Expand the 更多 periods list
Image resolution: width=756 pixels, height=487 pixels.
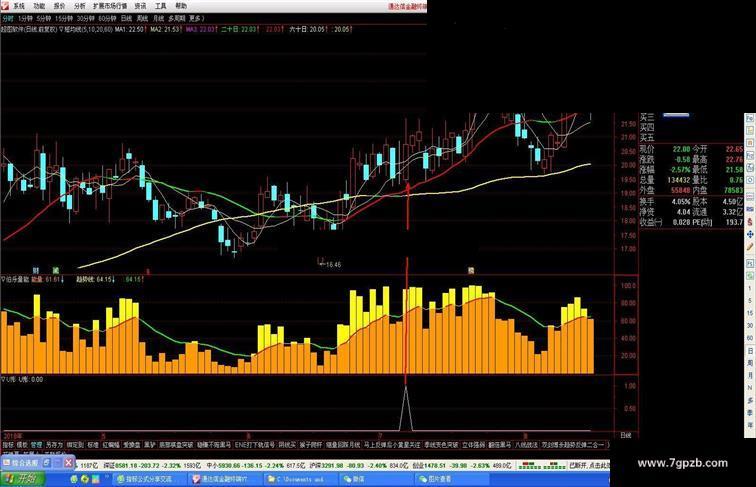pyautogui.click(x=196, y=18)
